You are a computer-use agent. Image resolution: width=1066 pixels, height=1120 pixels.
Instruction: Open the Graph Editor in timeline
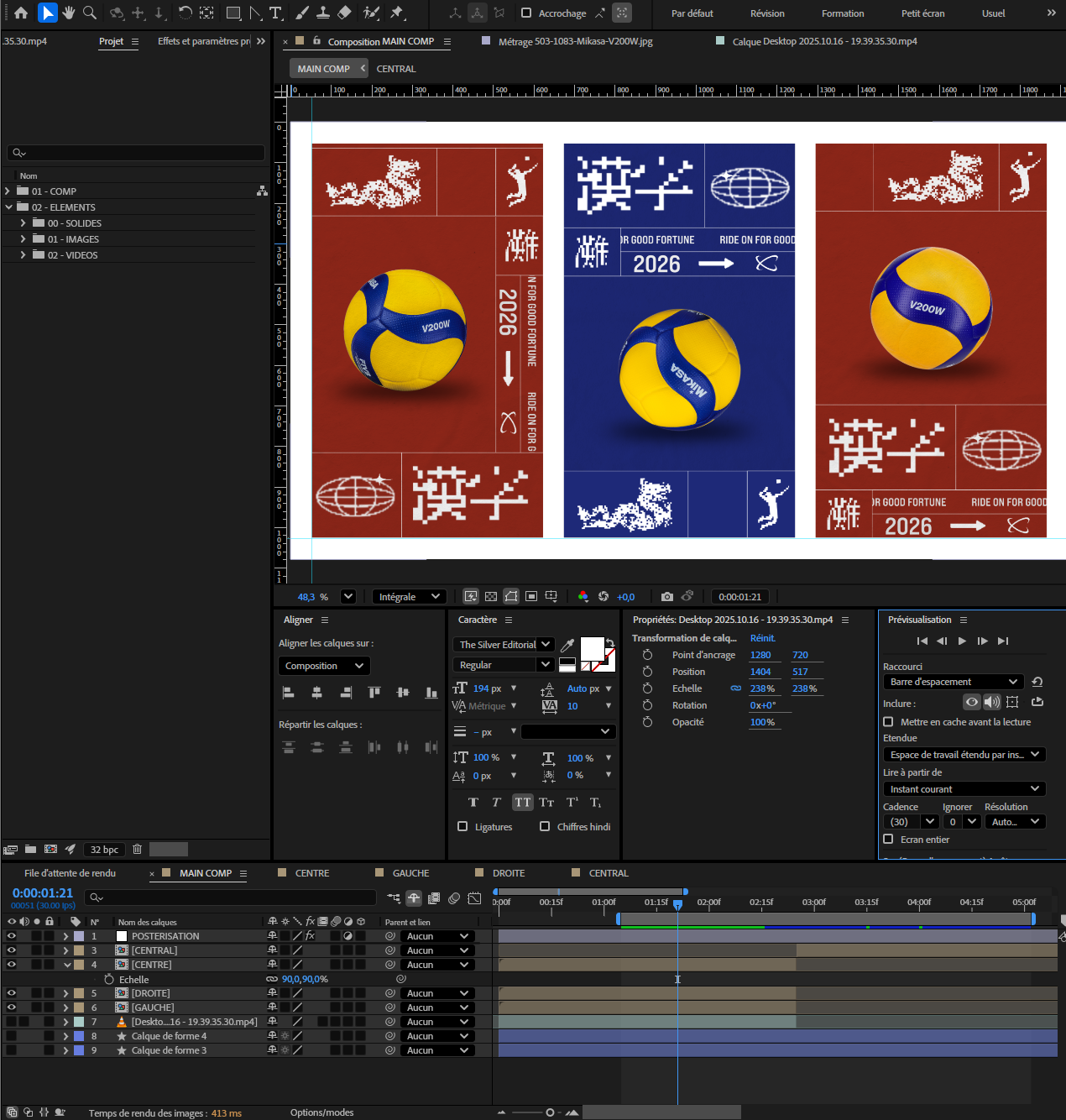tap(474, 898)
